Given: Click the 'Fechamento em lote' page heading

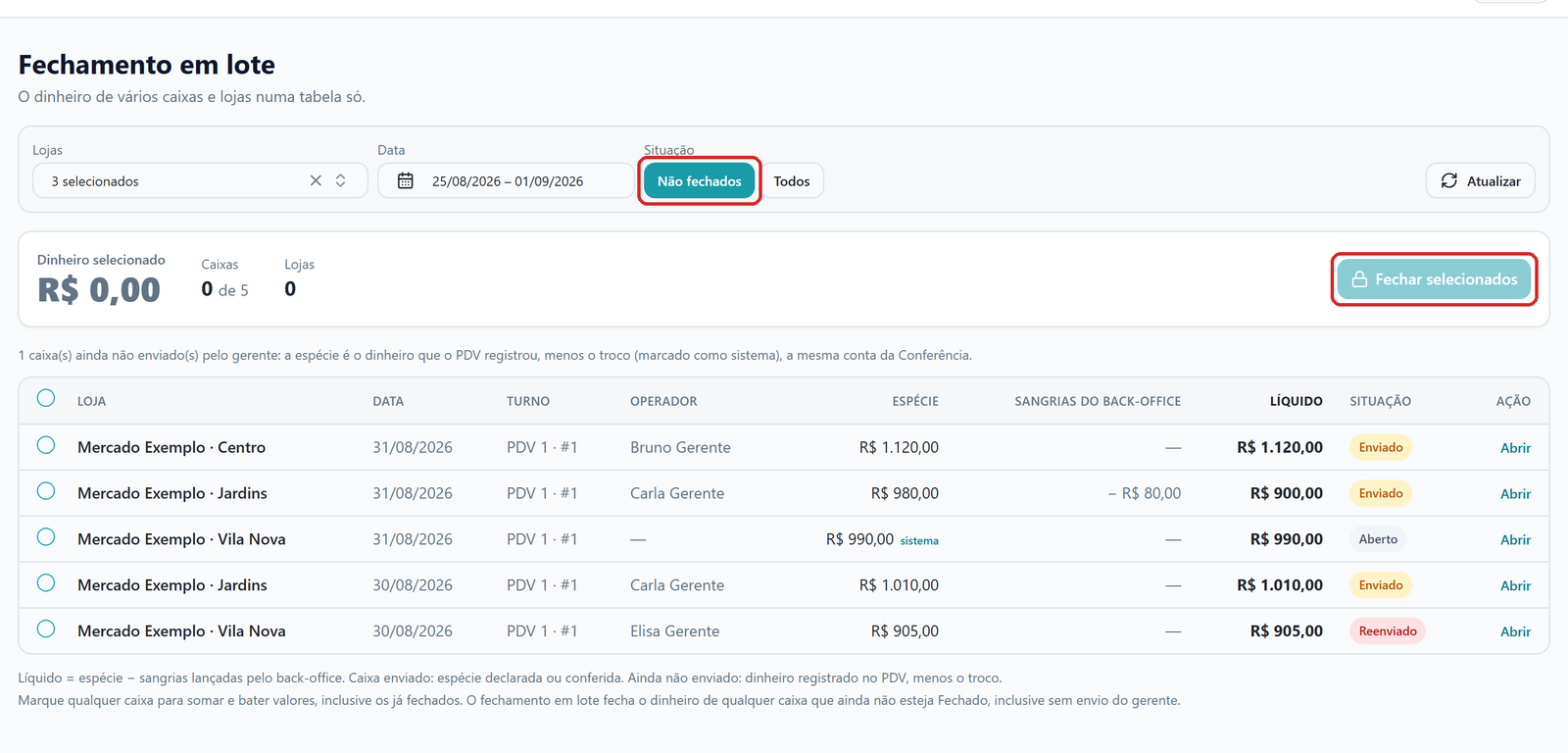Looking at the screenshot, I should pyautogui.click(x=147, y=65).
